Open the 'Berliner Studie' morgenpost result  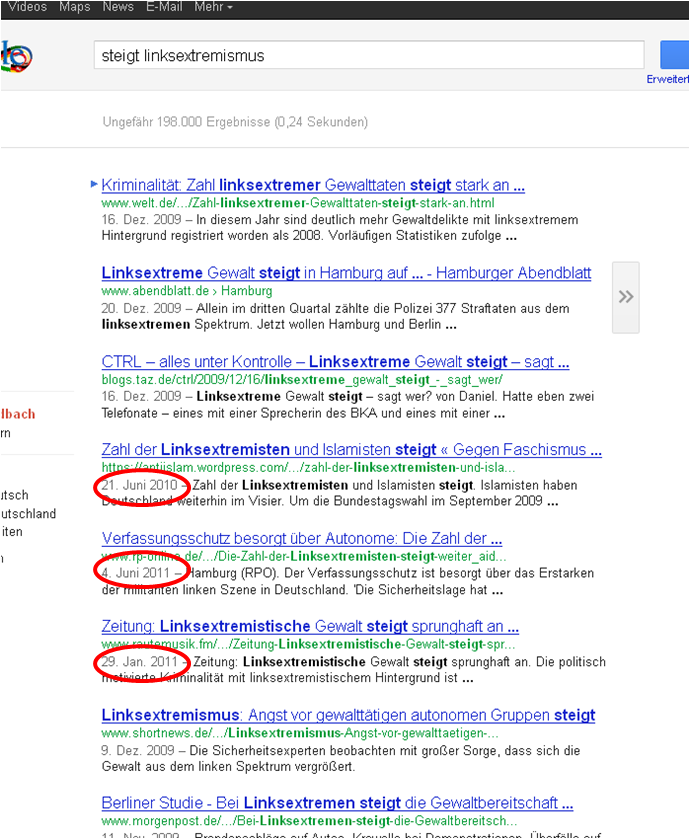point(337,803)
